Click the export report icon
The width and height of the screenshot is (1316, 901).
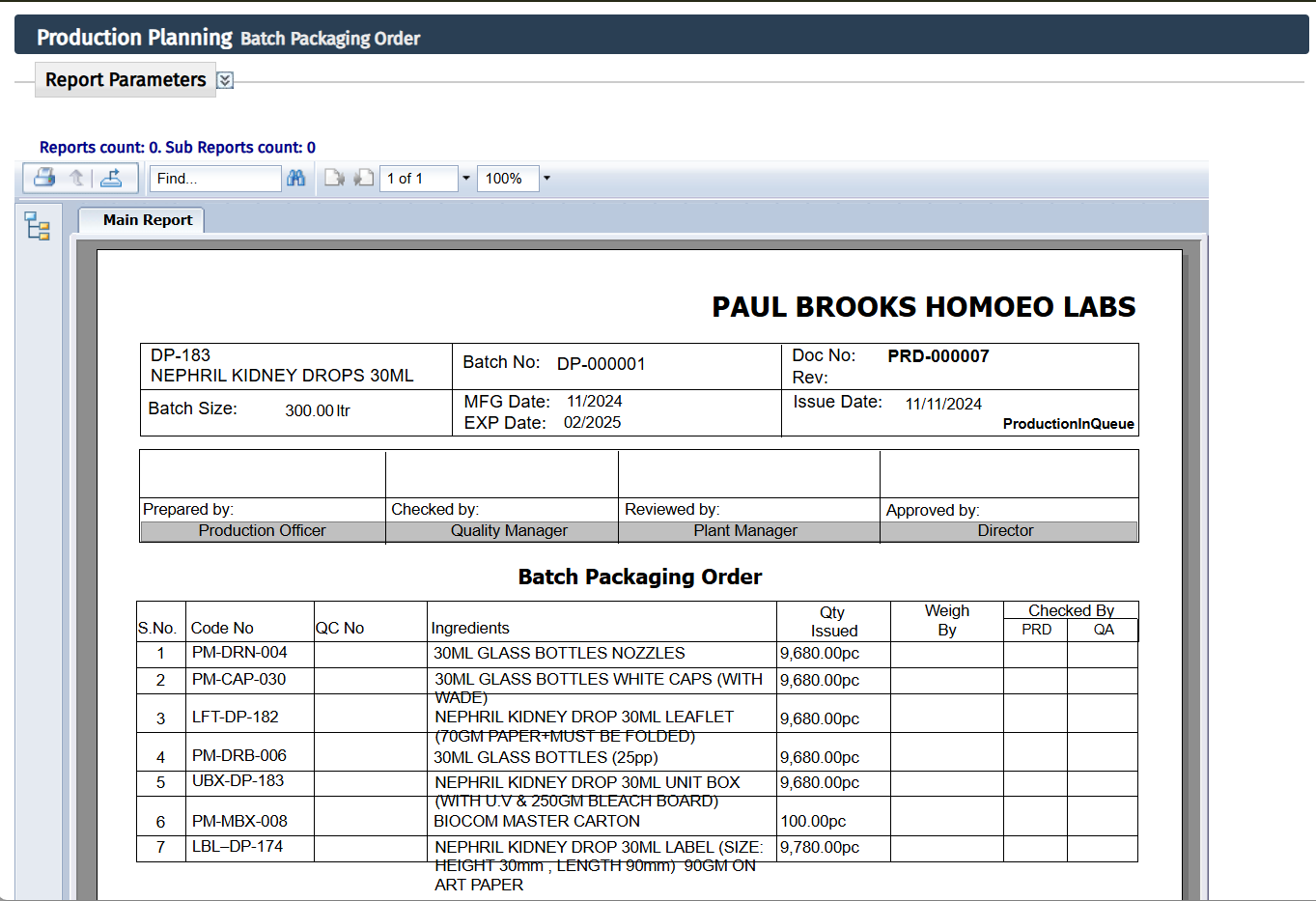pos(111,178)
